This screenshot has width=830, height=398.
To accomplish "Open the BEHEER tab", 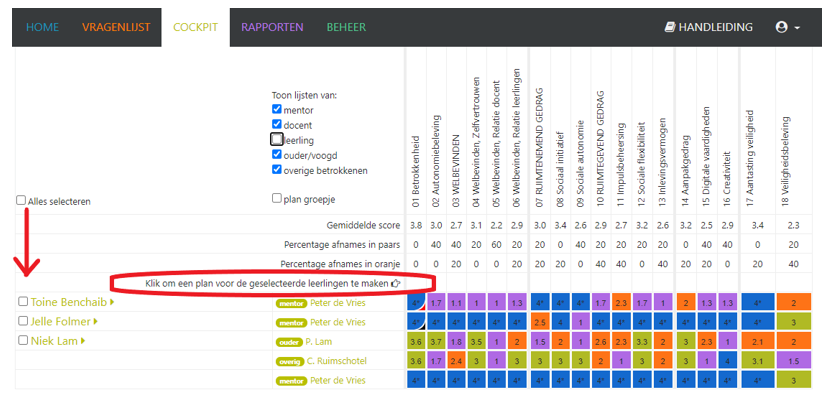I will (x=346, y=27).
